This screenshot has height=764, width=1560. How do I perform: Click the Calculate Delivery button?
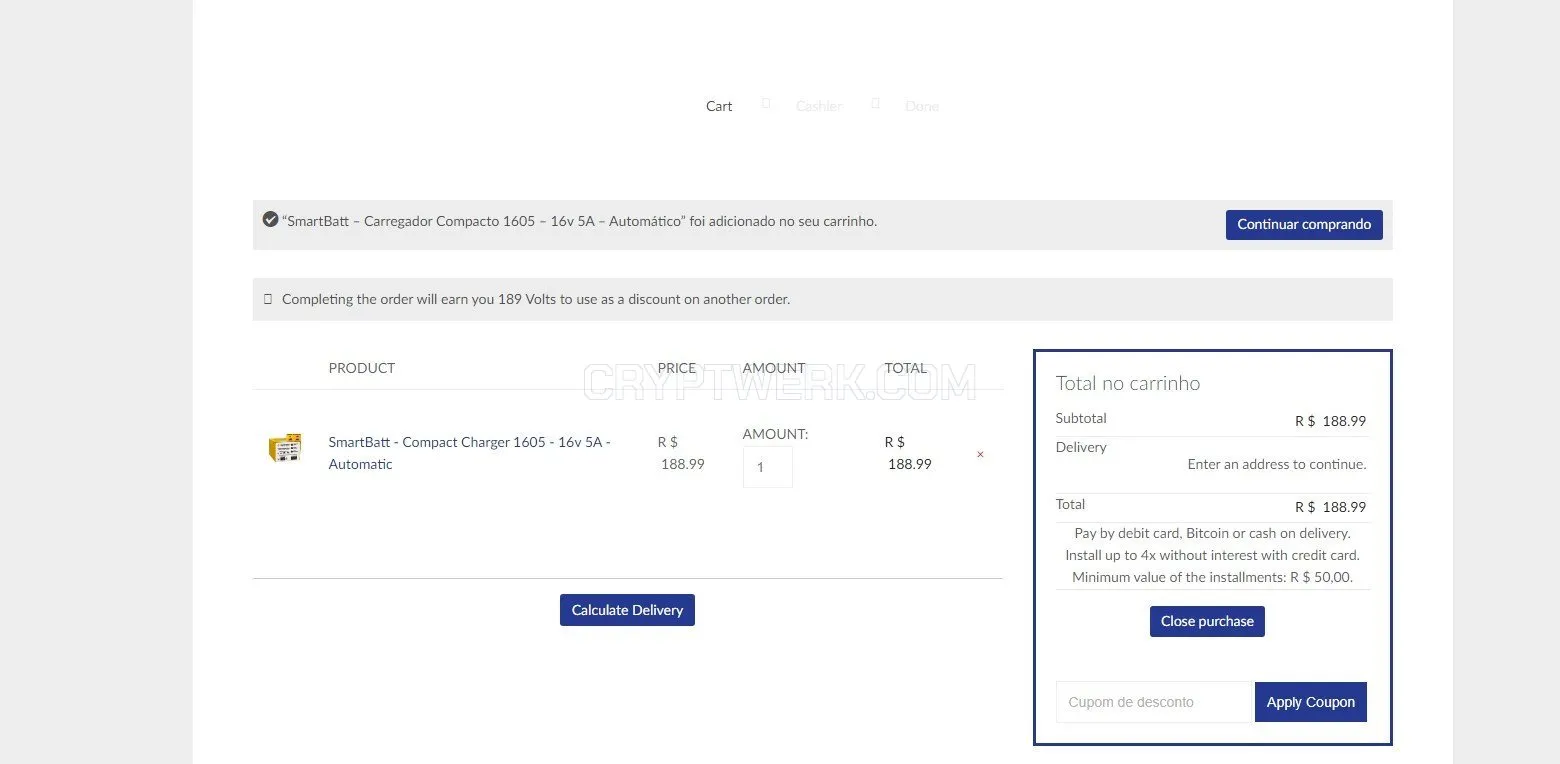coord(627,610)
